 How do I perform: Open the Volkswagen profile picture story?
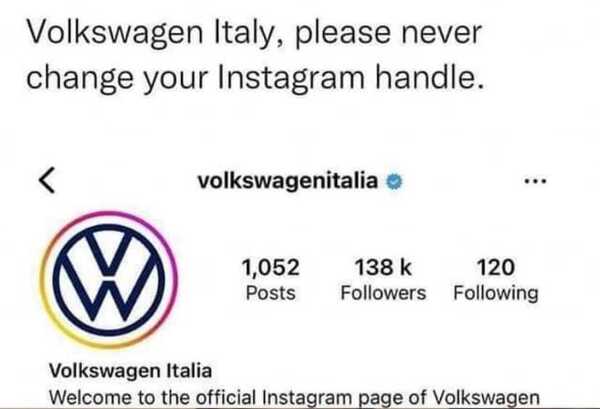point(109,280)
